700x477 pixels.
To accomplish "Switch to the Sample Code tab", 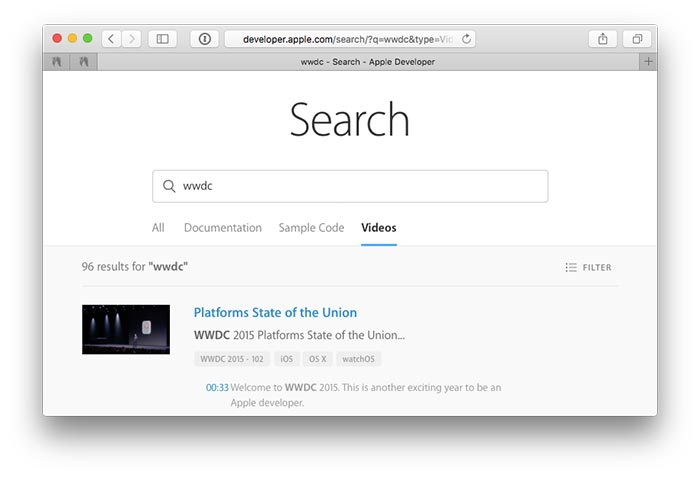I will coord(311,228).
